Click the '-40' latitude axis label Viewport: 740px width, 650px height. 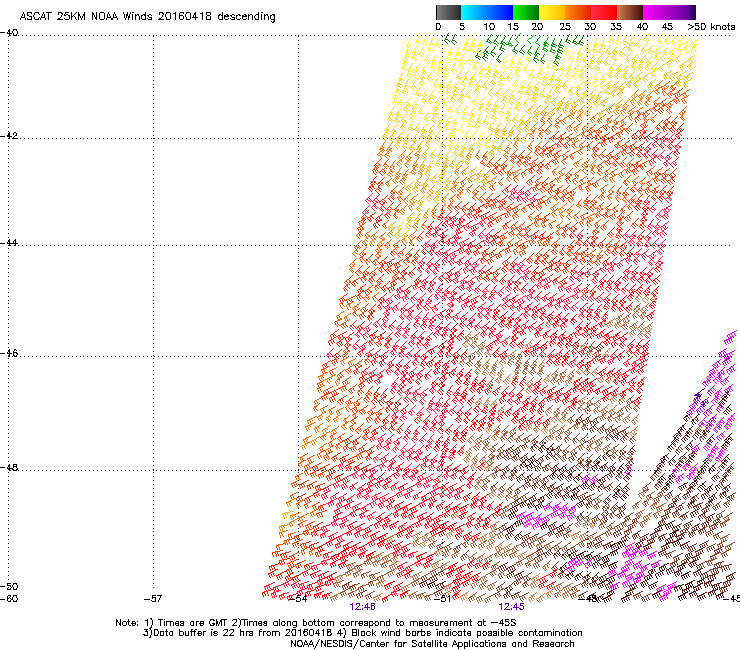coord(9,33)
